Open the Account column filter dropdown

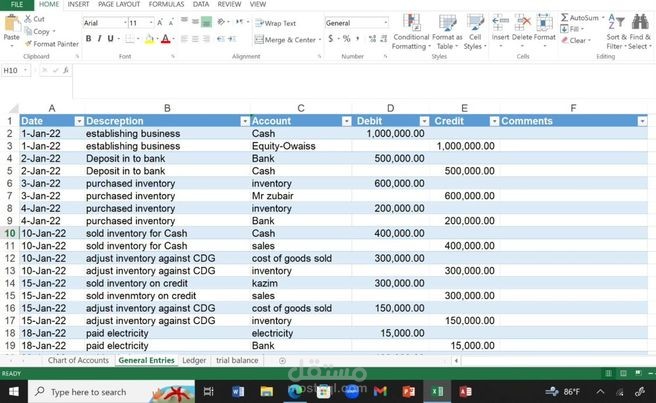346,121
